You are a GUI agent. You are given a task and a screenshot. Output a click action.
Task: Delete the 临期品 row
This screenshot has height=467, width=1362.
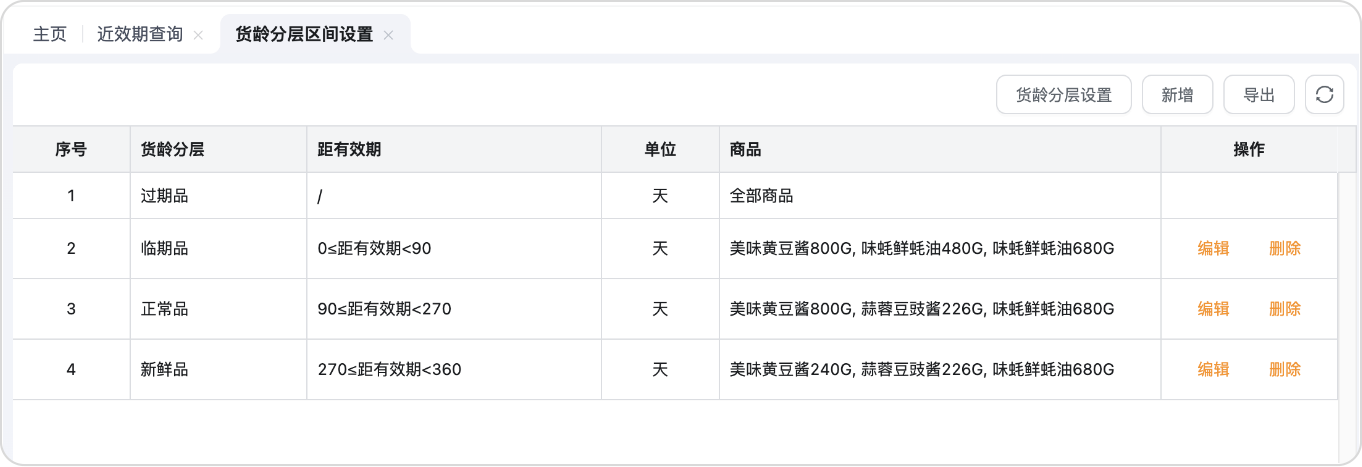click(1285, 249)
